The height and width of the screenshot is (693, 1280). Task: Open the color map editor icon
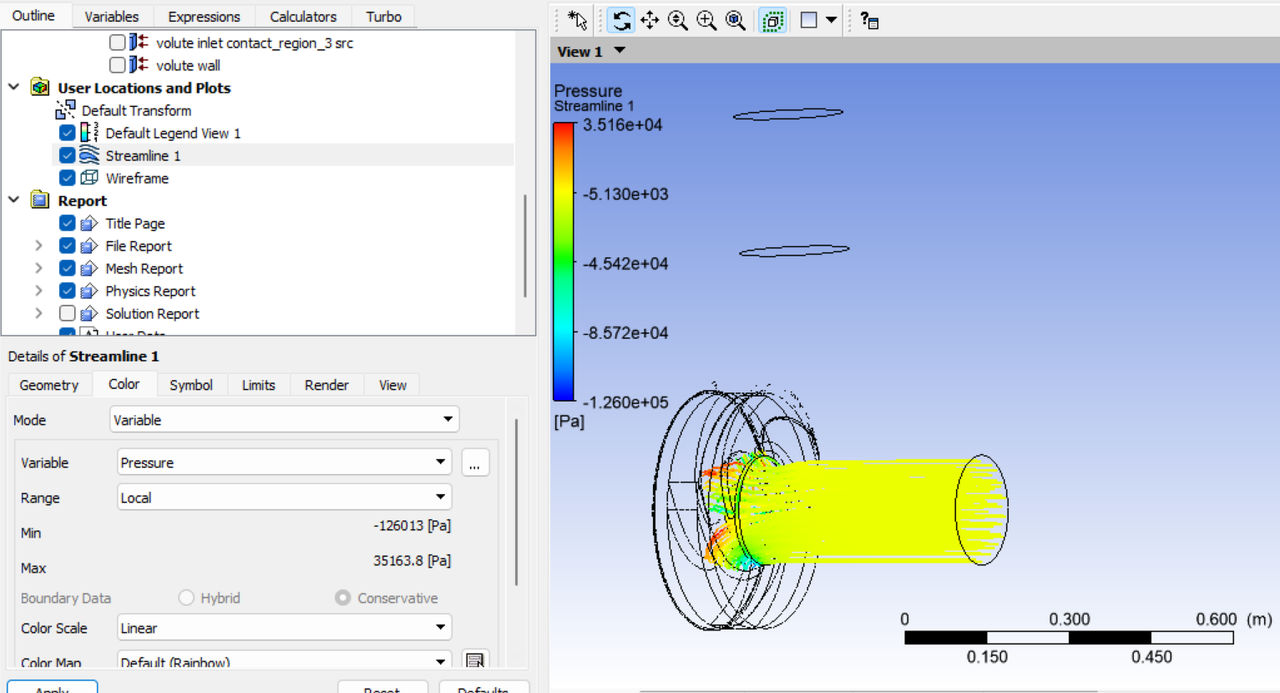tap(475, 661)
